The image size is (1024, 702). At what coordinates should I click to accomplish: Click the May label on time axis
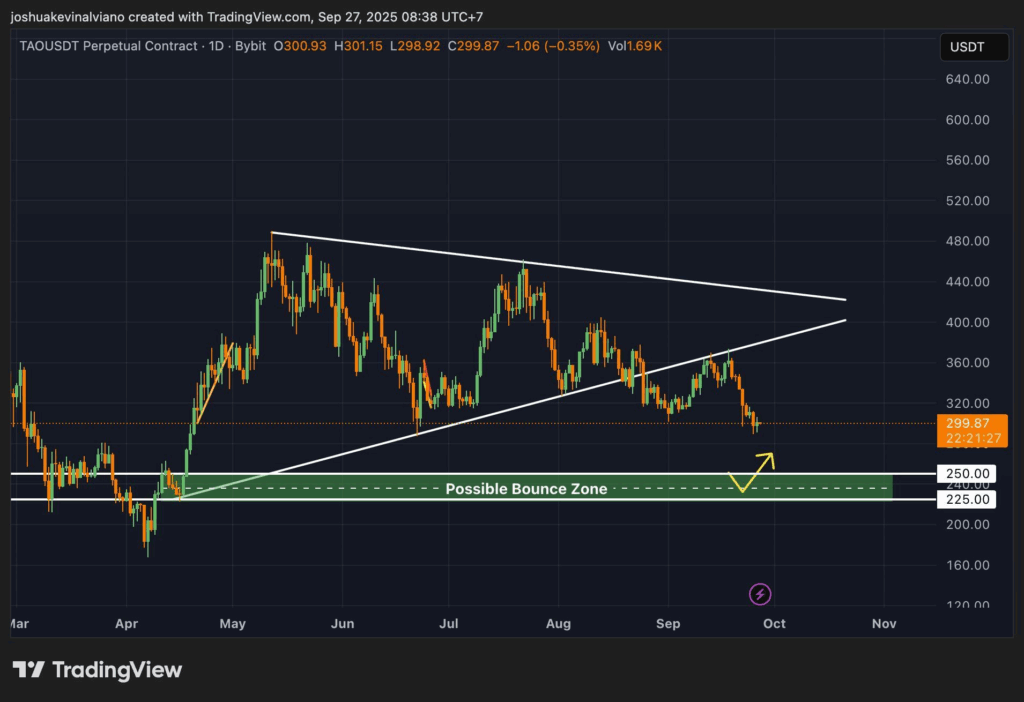click(232, 624)
